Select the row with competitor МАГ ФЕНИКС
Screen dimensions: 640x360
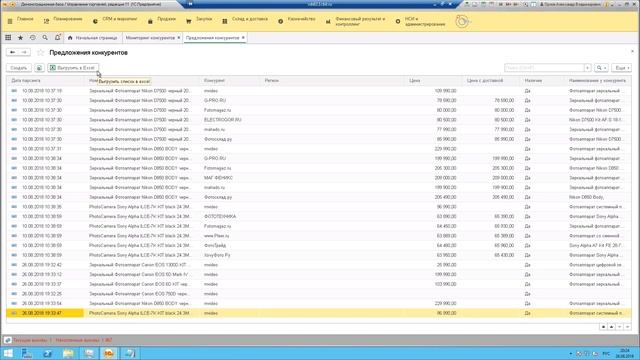pos(319,178)
